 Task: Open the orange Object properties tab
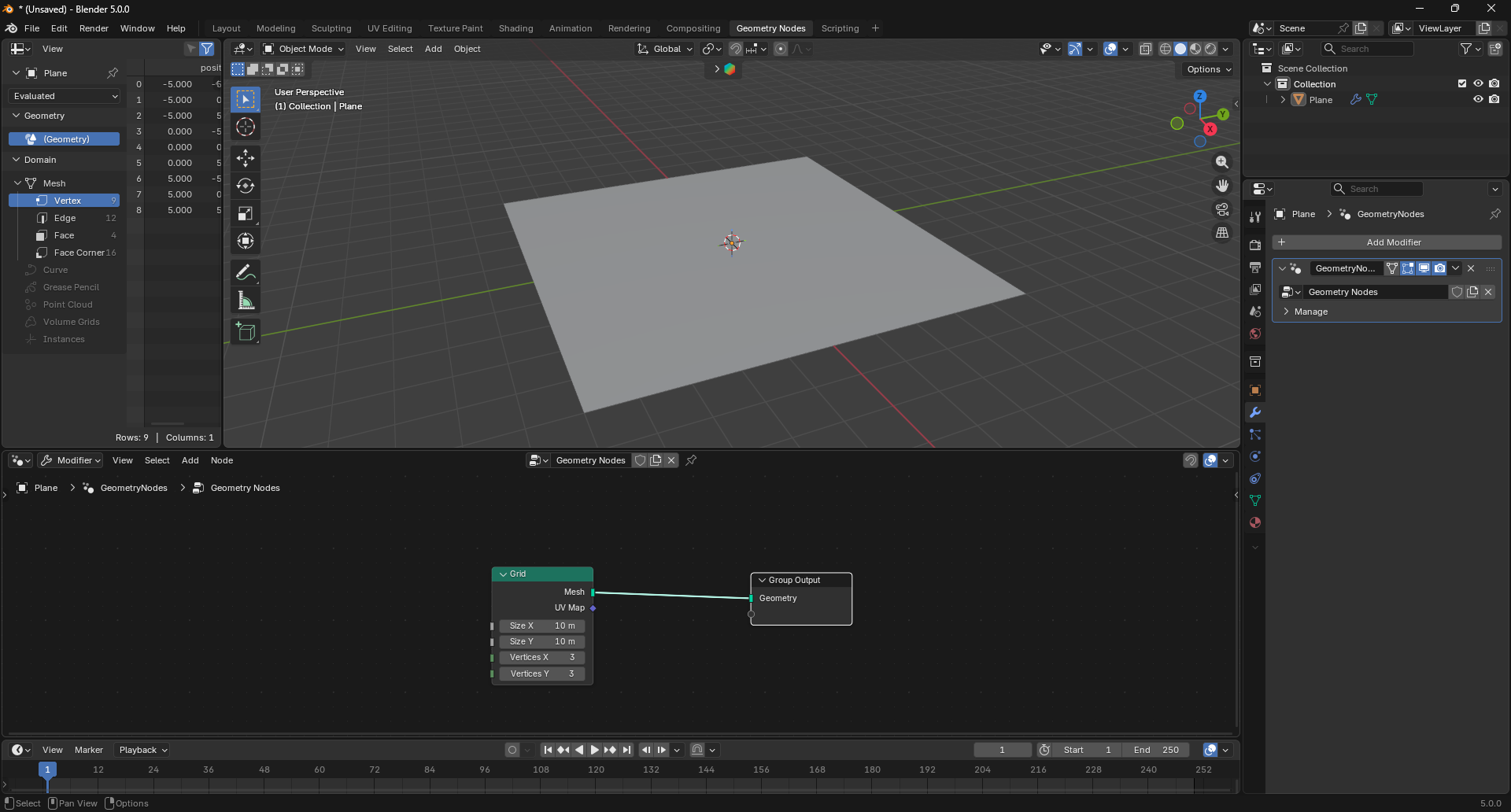coord(1255,390)
